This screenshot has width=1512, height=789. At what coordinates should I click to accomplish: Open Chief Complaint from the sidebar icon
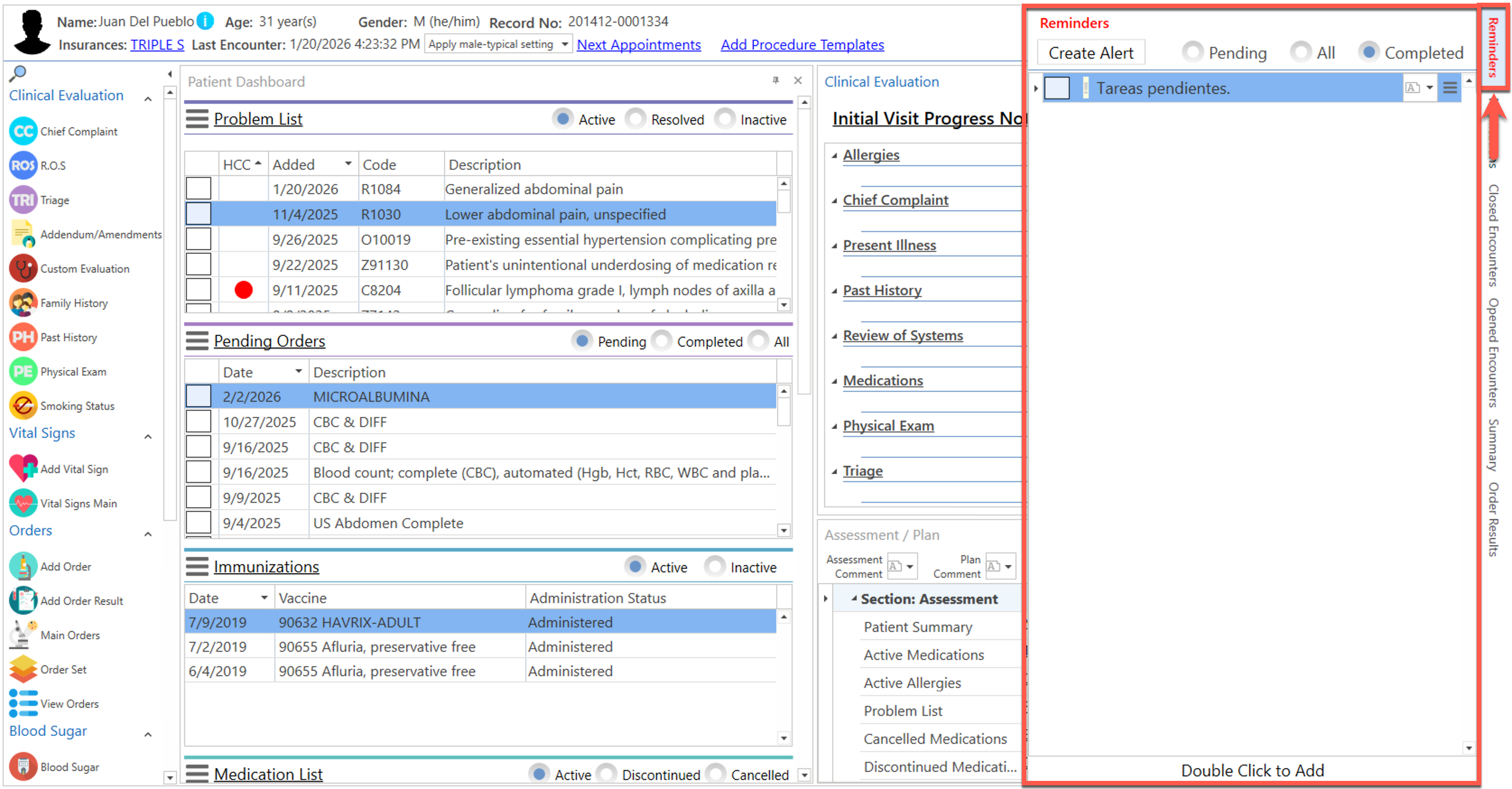click(x=23, y=131)
